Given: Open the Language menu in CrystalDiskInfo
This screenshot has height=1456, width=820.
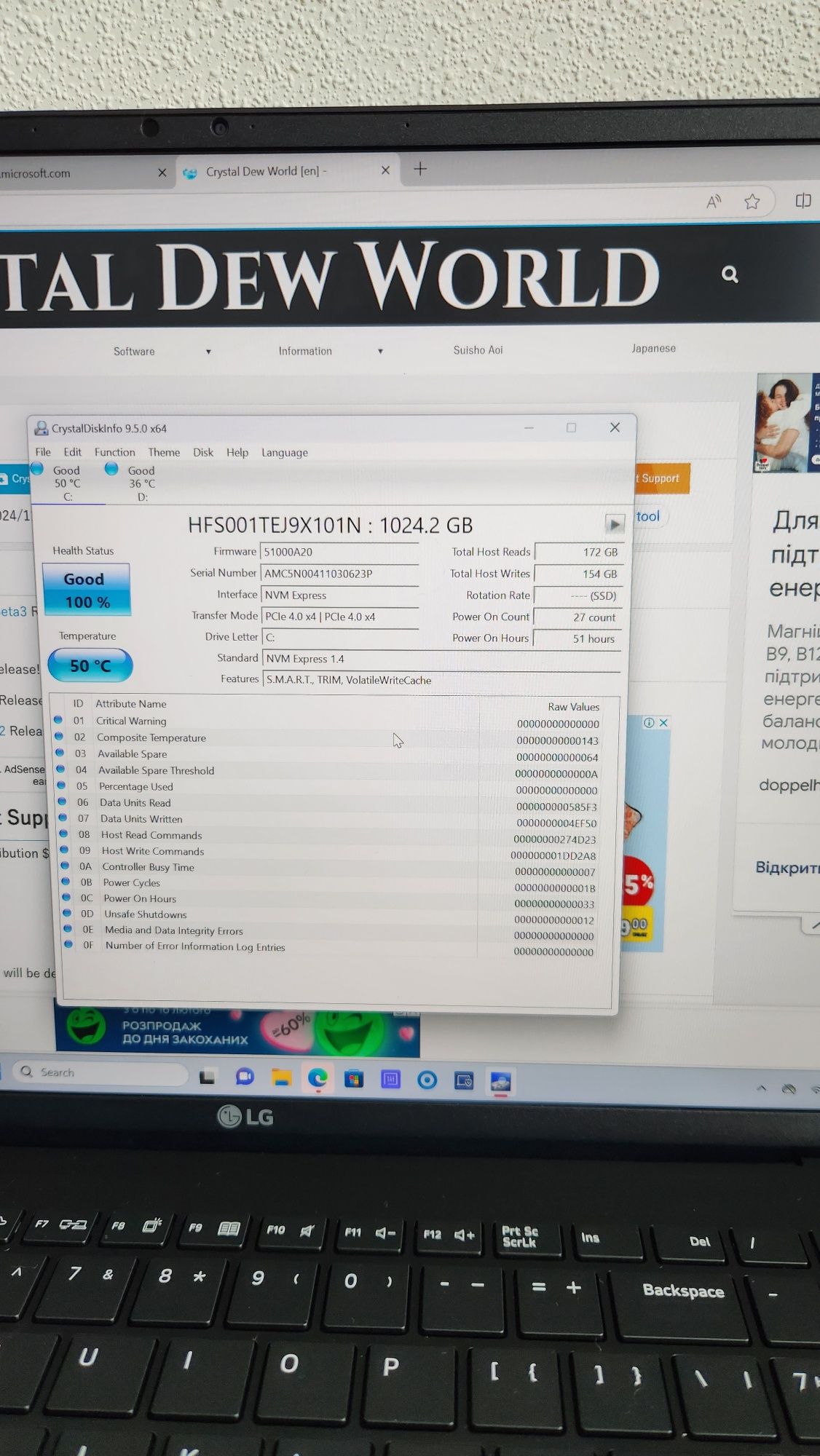Looking at the screenshot, I should [x=285, y=453].
